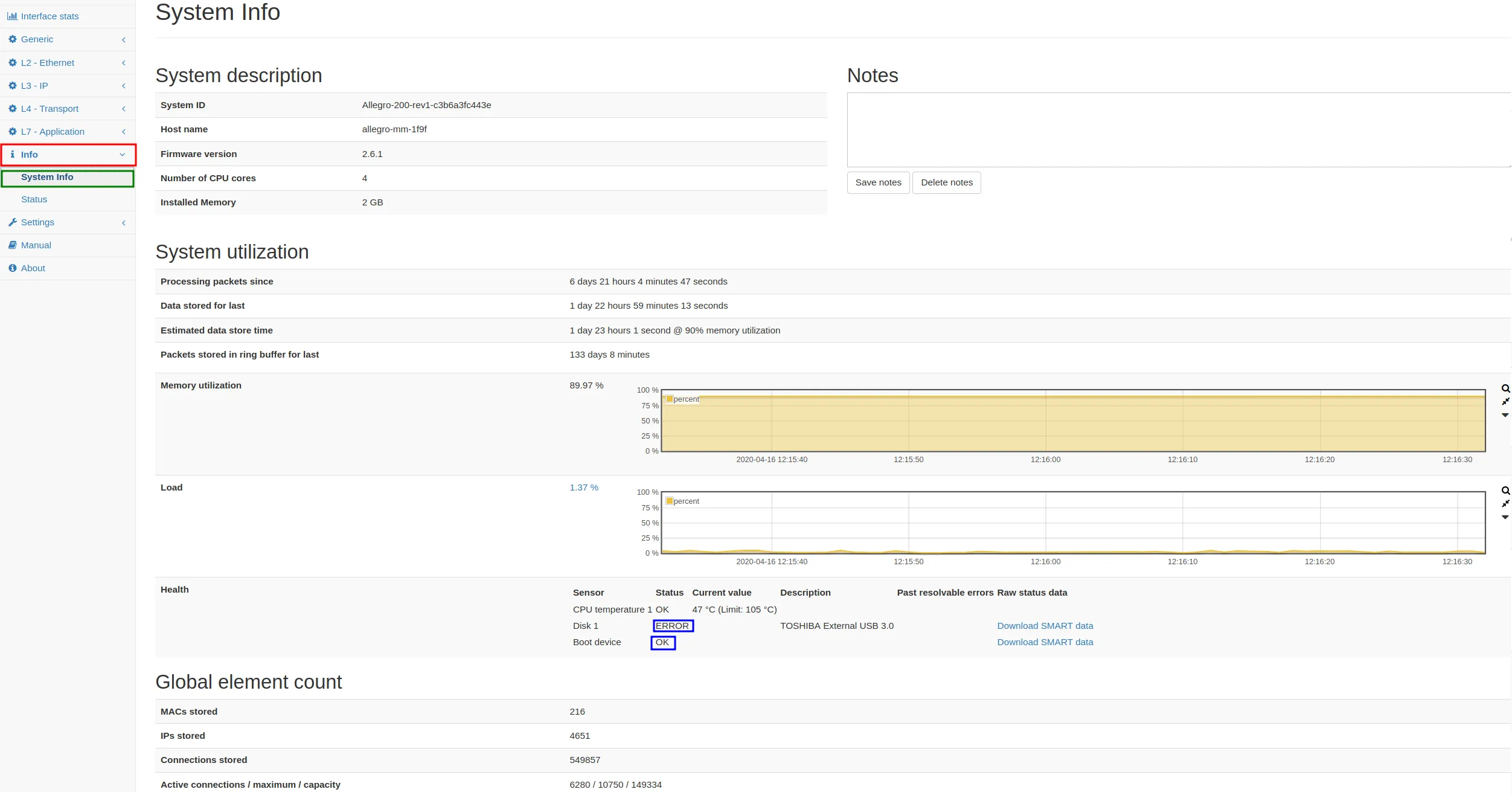
Task: Click the magnifier icon beside the Load graph
Action: tap(1505, 491)
